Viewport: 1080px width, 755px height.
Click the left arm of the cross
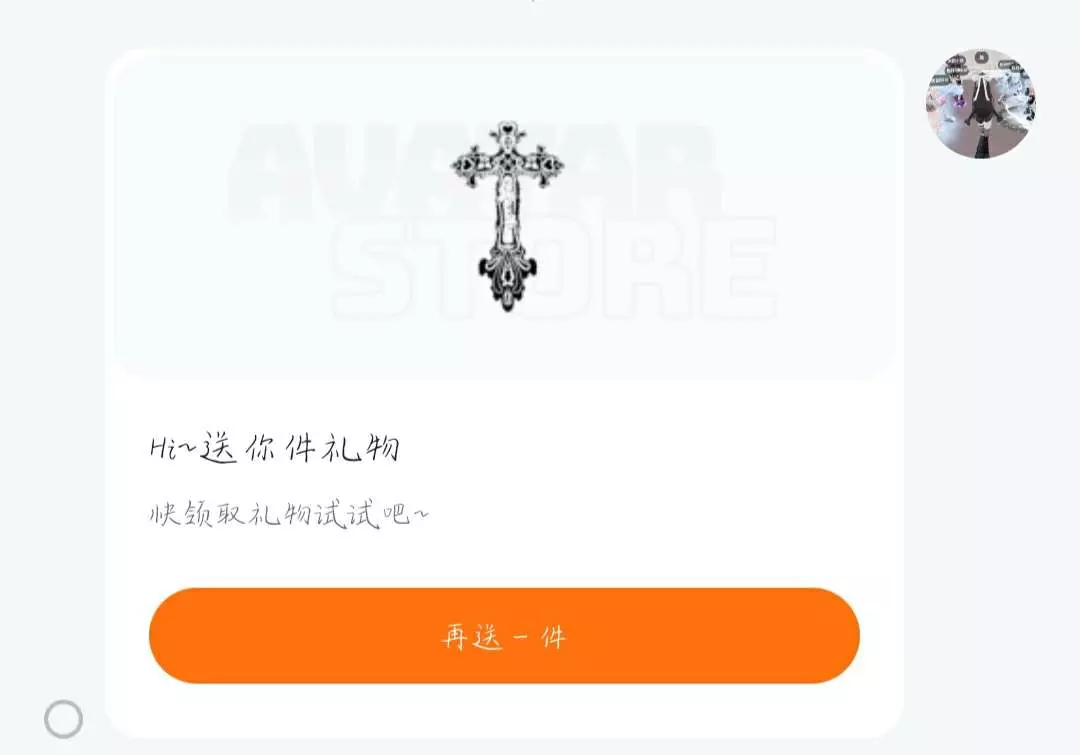(x=472, y=165)
